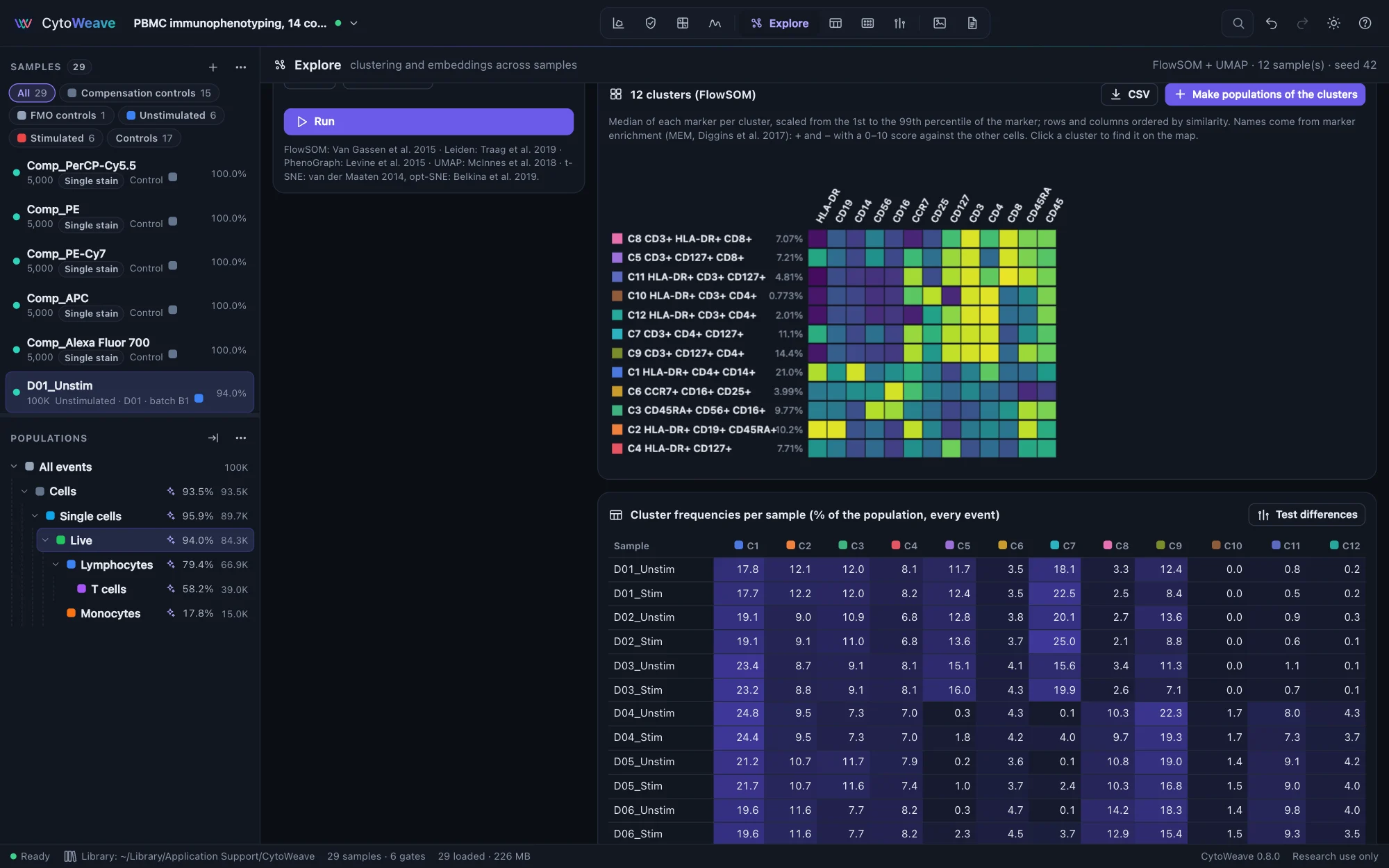Select the Monocytes population
The width and height of the screenshot is (1389, 868).
110,613
